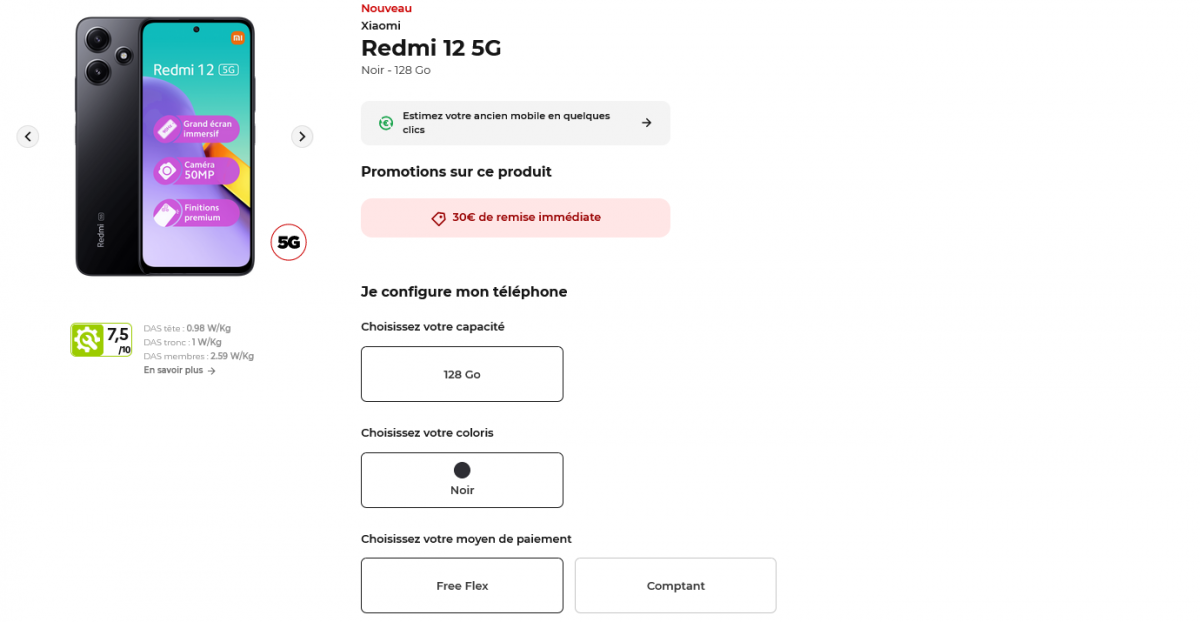Click the red "Nouveau" label

click(x=386, y=8)
